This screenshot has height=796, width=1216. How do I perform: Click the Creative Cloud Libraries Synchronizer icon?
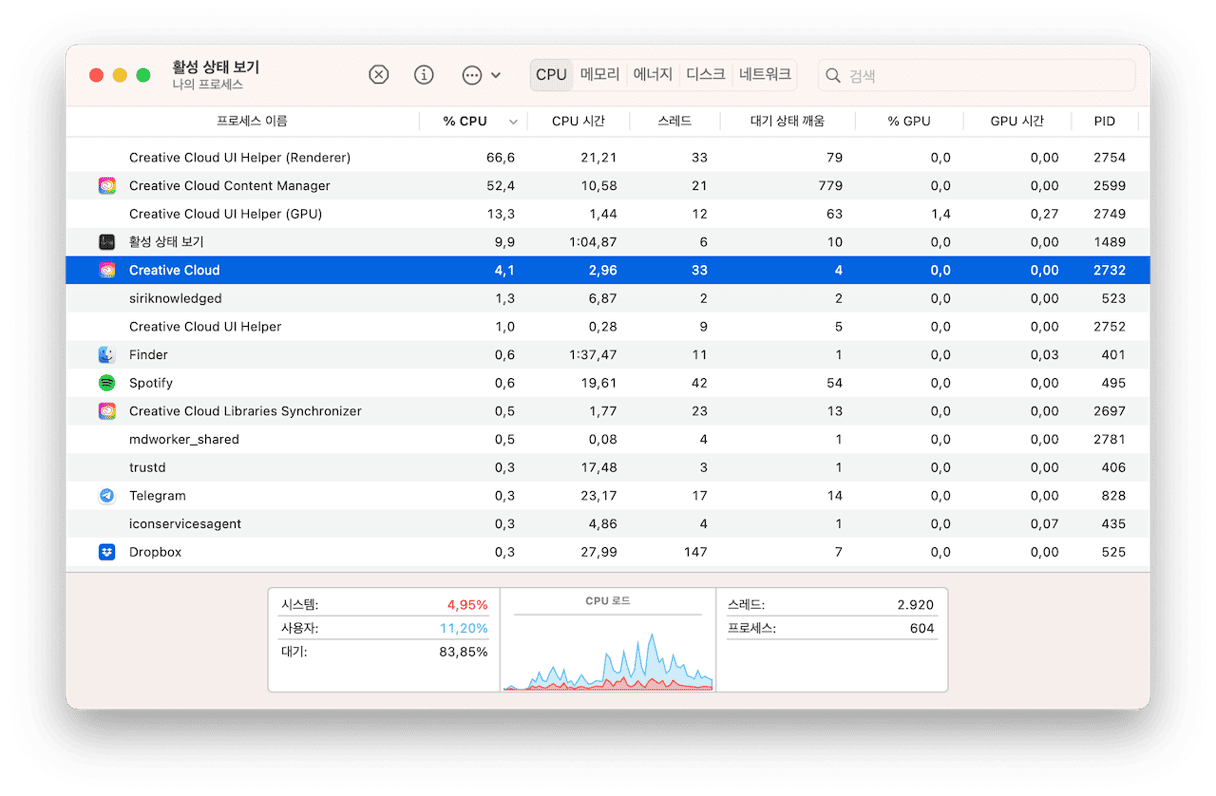point(107,411)
